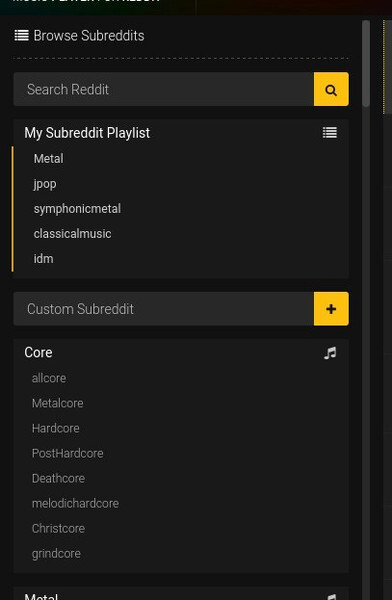Select the Deathcore subreddit

click(x=58, y=478)
